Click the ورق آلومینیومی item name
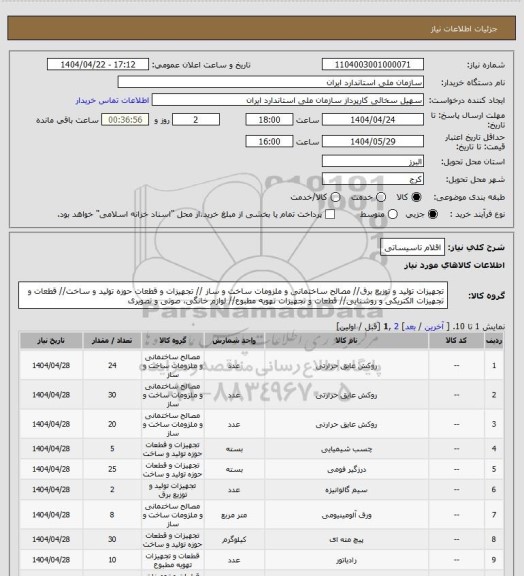 (x=346, y=515)
